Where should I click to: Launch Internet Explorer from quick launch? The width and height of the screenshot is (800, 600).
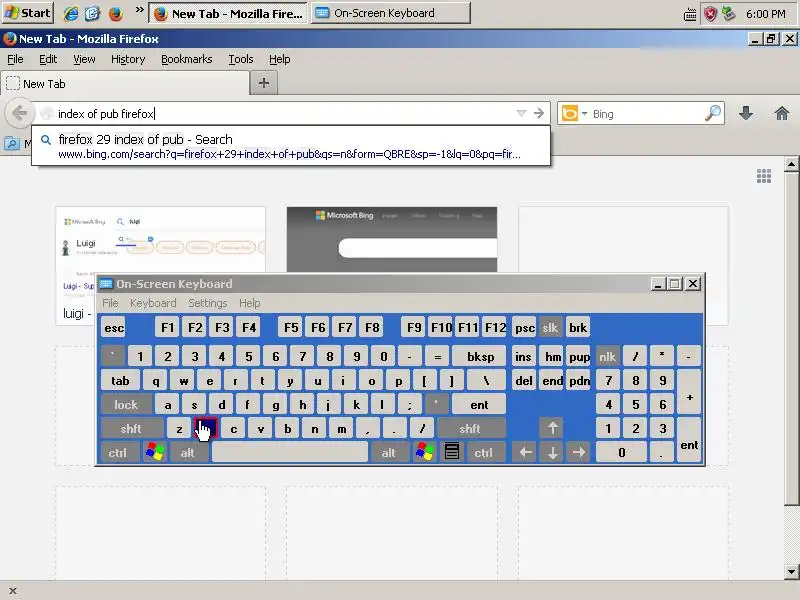tap(70, 13)
